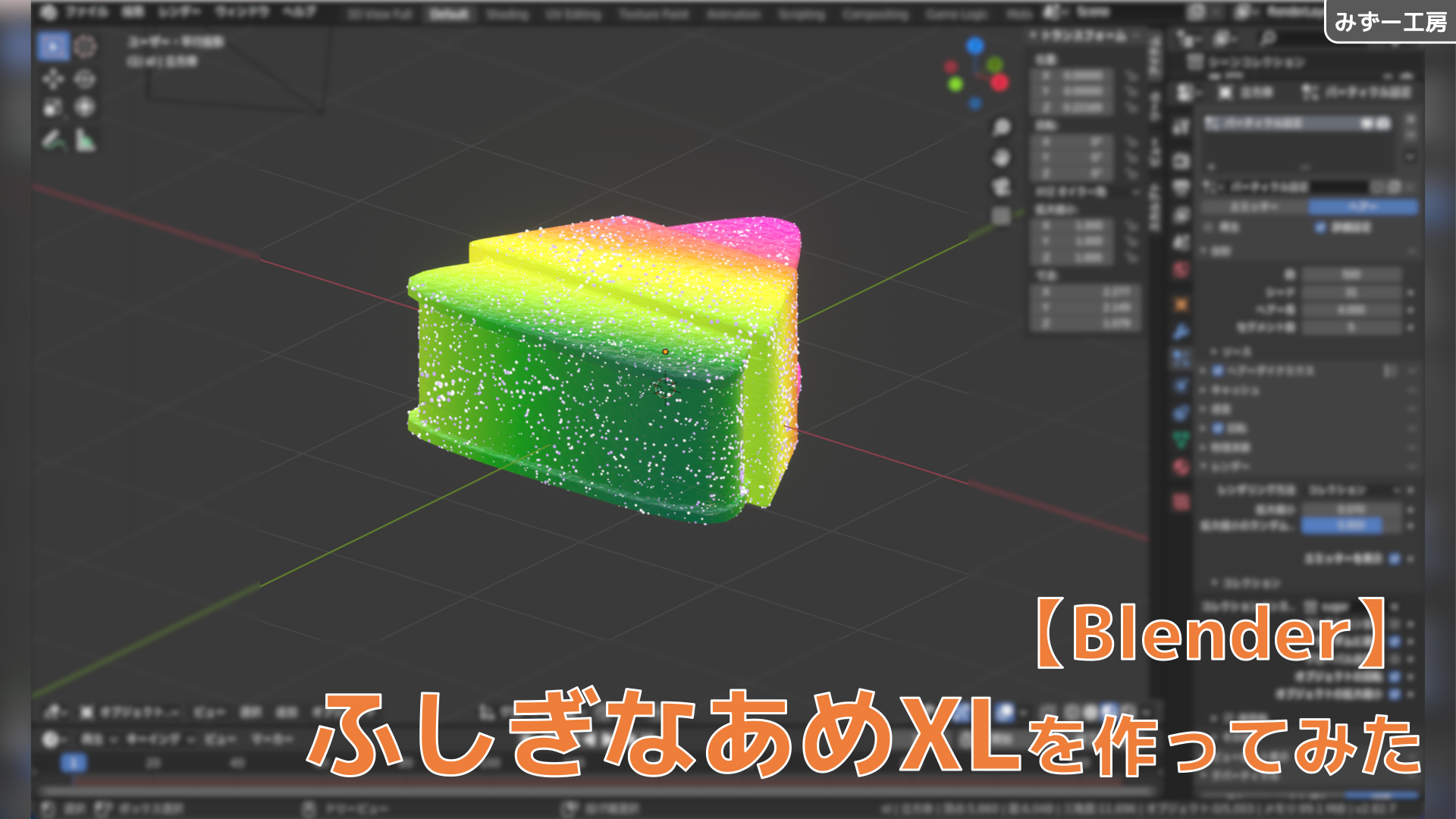Image resolution: width=1456 pixels, height=819 pixels.
Task: Open the Material properties tab icon
Action: click(x=1181, y=467)
